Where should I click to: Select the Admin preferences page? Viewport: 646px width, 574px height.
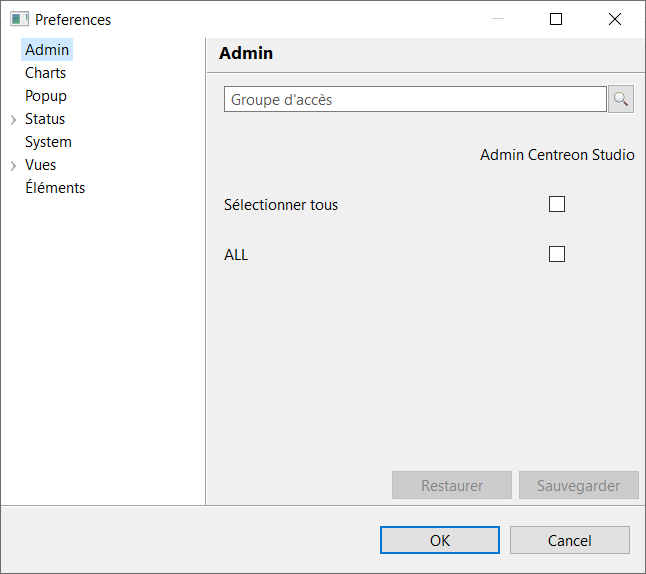[47, 50]
